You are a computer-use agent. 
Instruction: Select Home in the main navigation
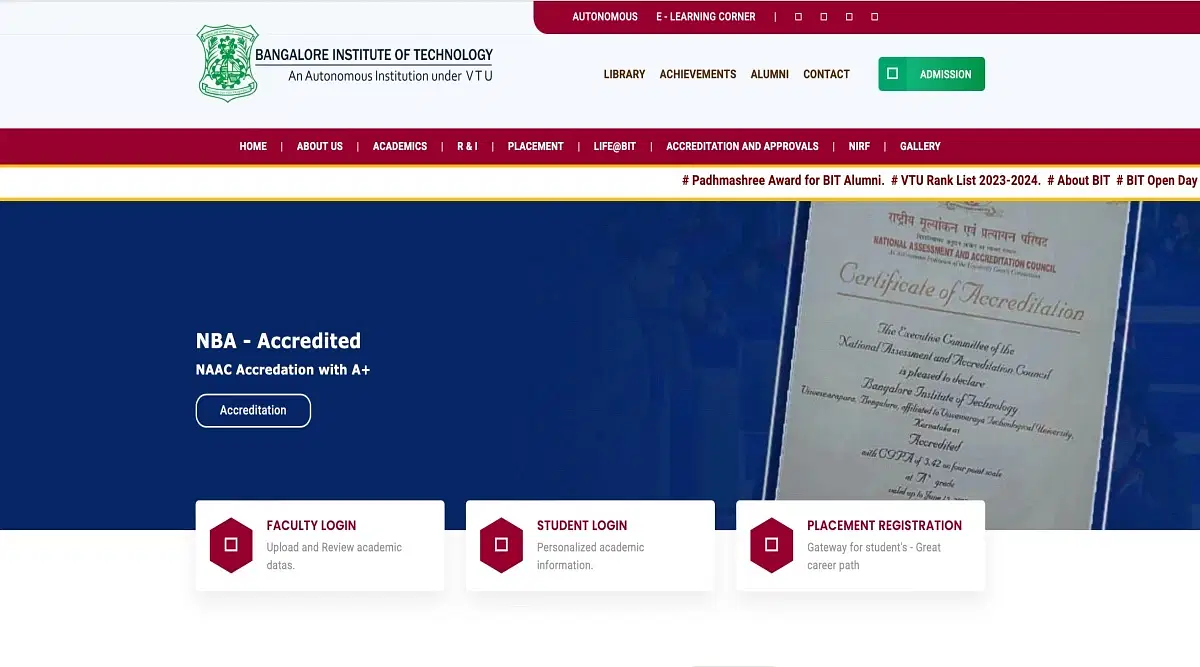(x=253, y=146)
